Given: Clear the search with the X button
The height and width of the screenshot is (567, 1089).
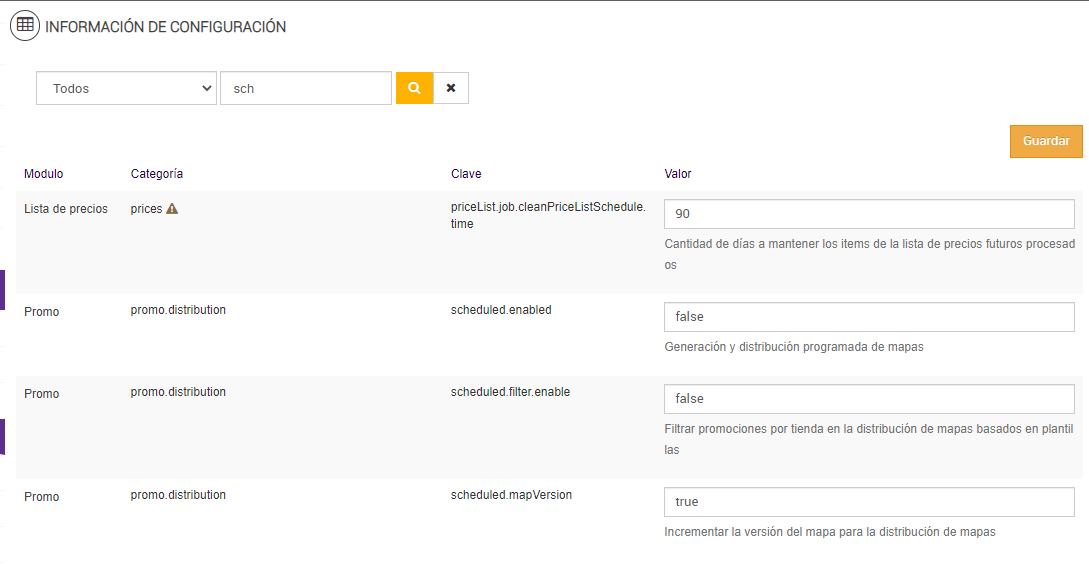Looking at the screenshot, I should tap(451, 88).
